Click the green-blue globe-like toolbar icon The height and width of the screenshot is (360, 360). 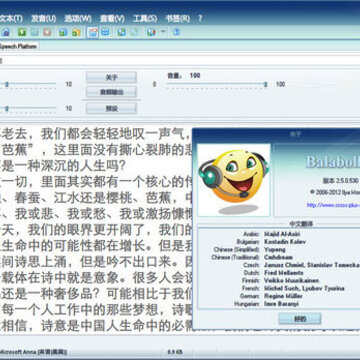122,32
